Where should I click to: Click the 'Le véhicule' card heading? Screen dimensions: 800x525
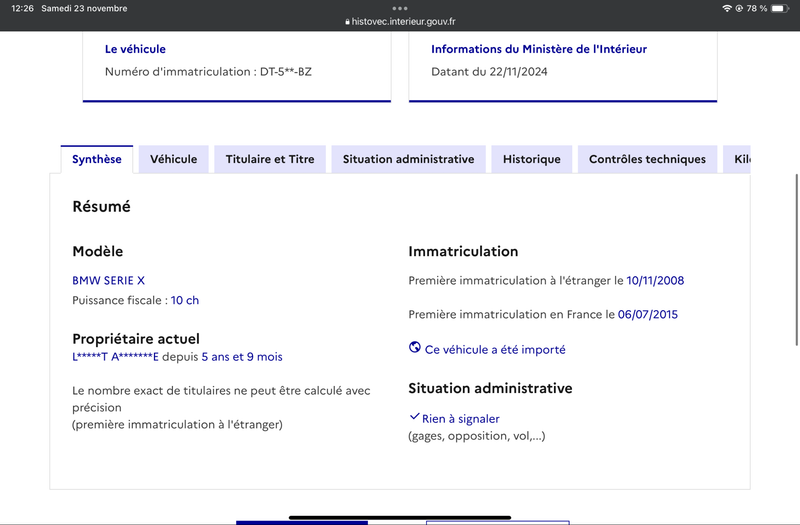[x=135, y=49]
